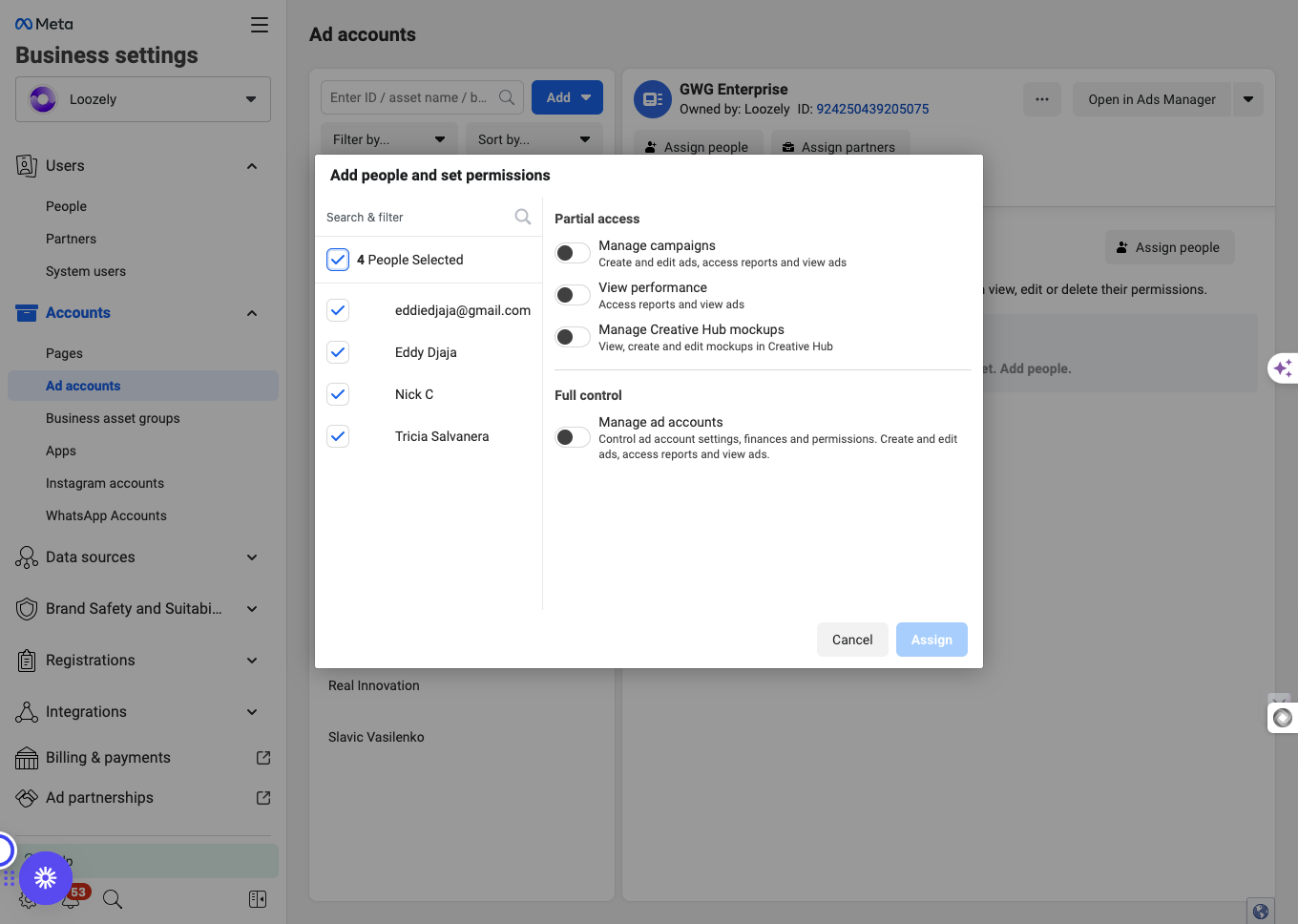Image resolution: width=1298 pixels, height=924 pixels.
Task: Go to Pages under Accounts
Action: pos(64,353)
